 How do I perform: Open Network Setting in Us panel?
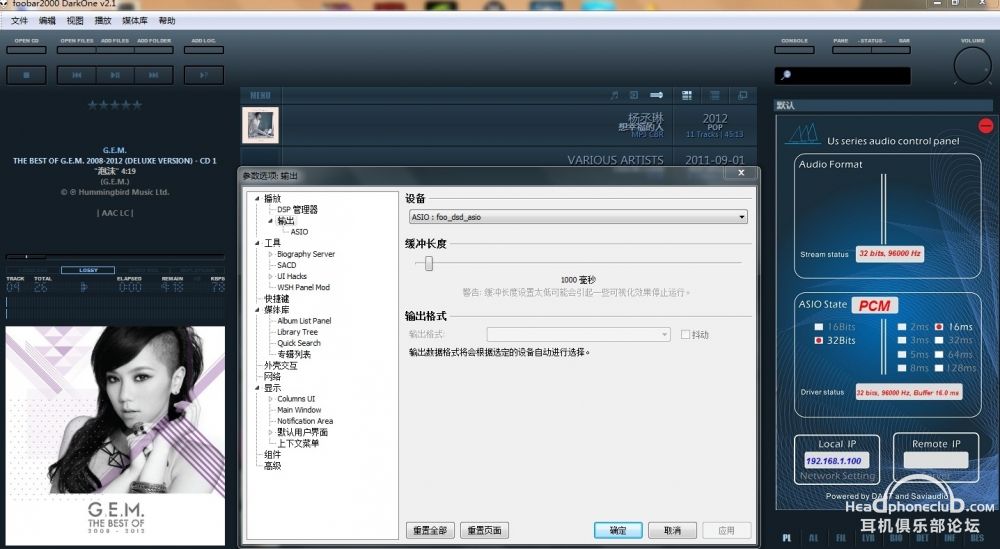pos(837,476)
